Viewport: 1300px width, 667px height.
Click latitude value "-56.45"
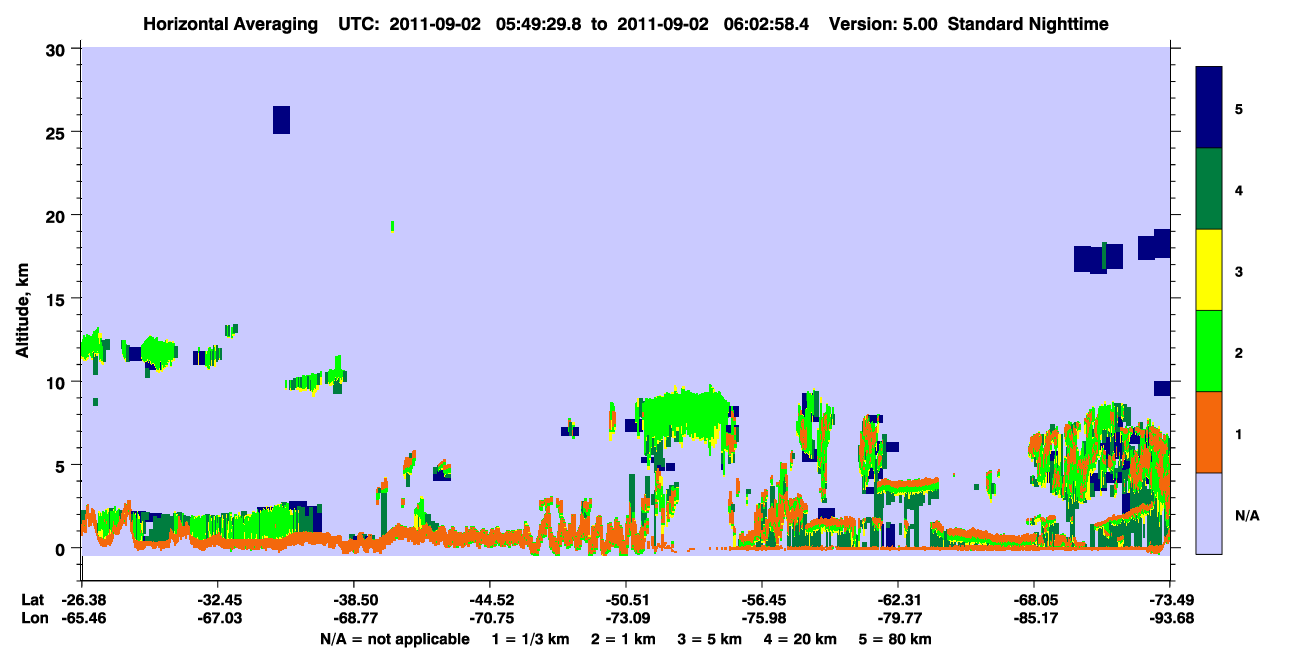[x=761, y=600]
